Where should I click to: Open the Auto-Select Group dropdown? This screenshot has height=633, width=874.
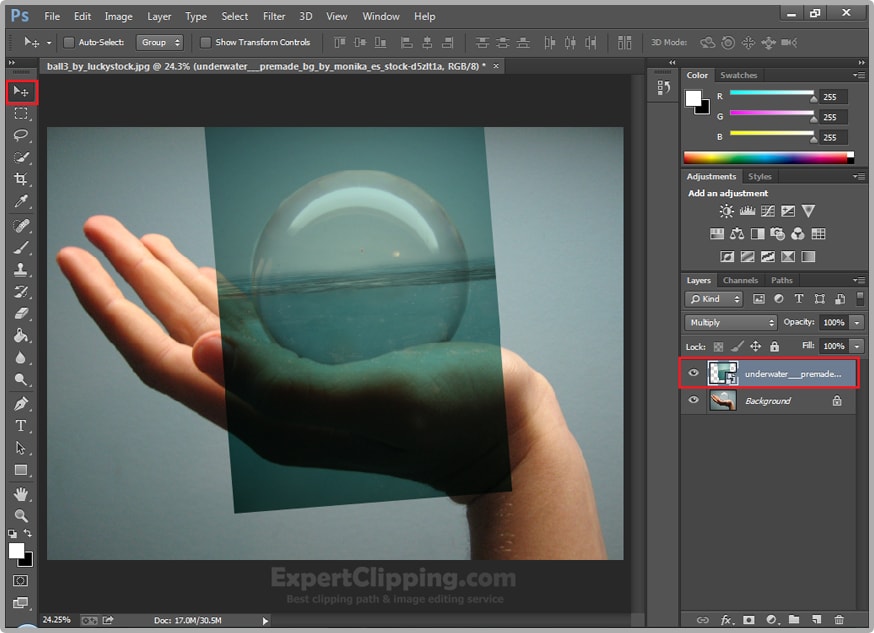[160, 43]
